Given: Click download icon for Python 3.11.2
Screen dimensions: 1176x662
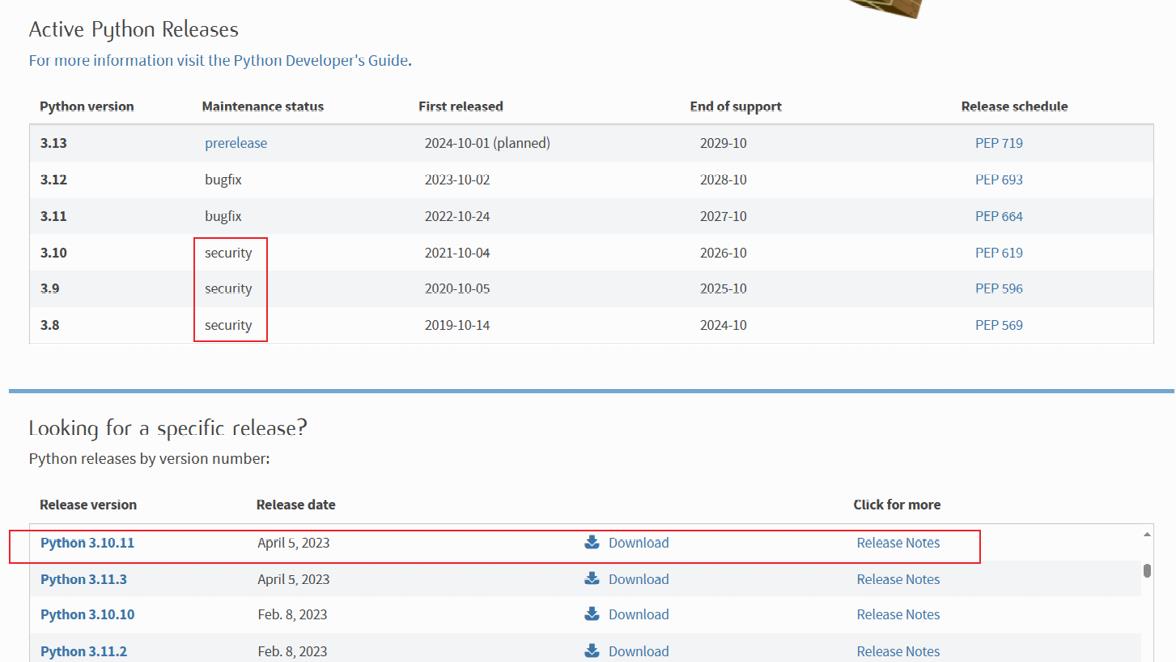Looking at the screenshot, I should [592, 651].
